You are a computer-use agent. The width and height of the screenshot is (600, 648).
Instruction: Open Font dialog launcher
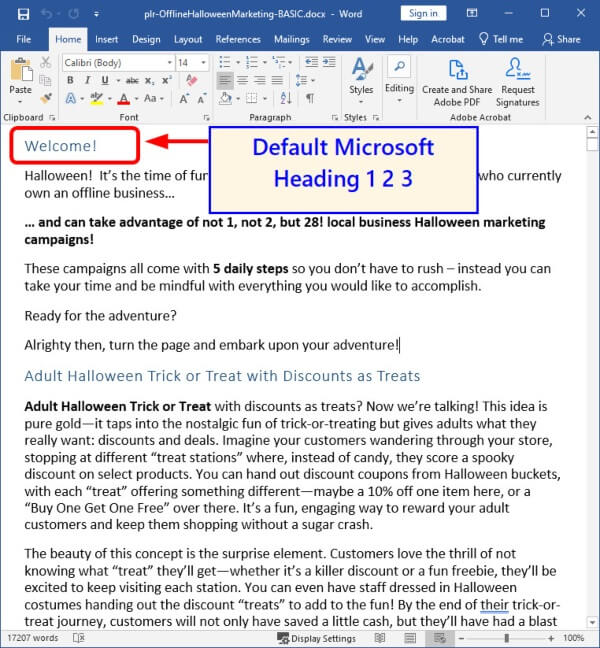click(x=206, y=118)
